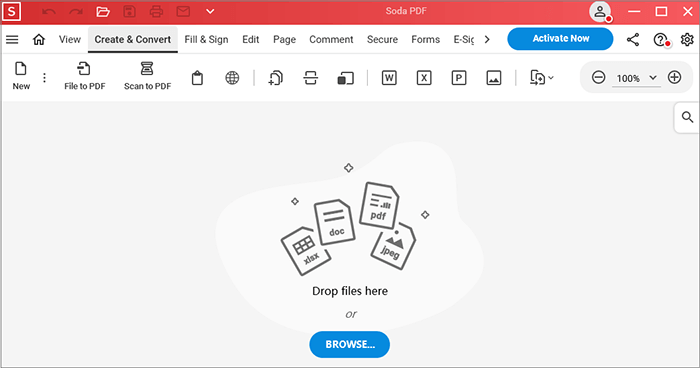Open the E-Sign tab
Viewport: 700px width, 368px height.
464,40
